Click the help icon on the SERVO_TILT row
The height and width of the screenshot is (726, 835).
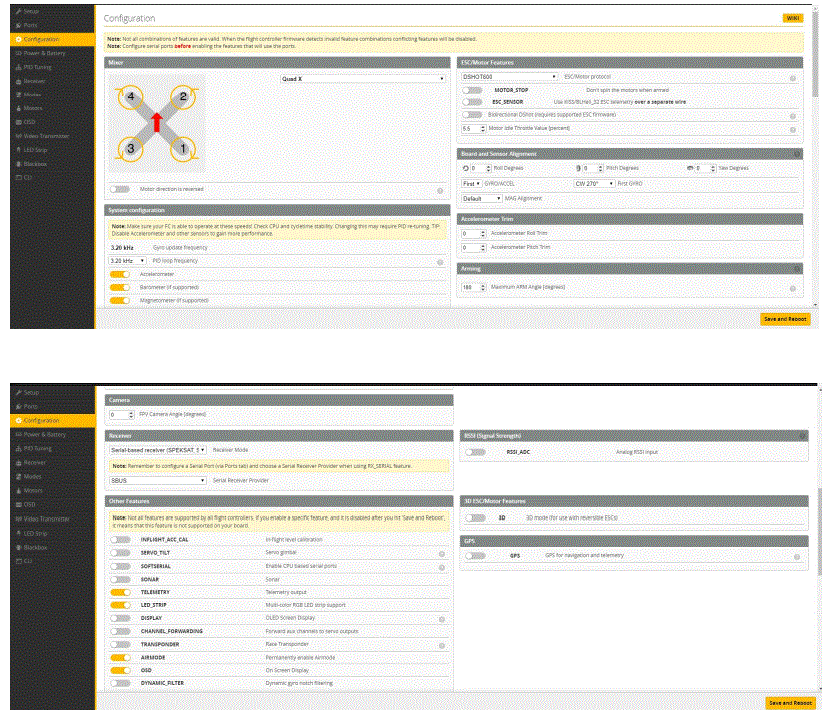pyautogui.click(x=441, y=554)
